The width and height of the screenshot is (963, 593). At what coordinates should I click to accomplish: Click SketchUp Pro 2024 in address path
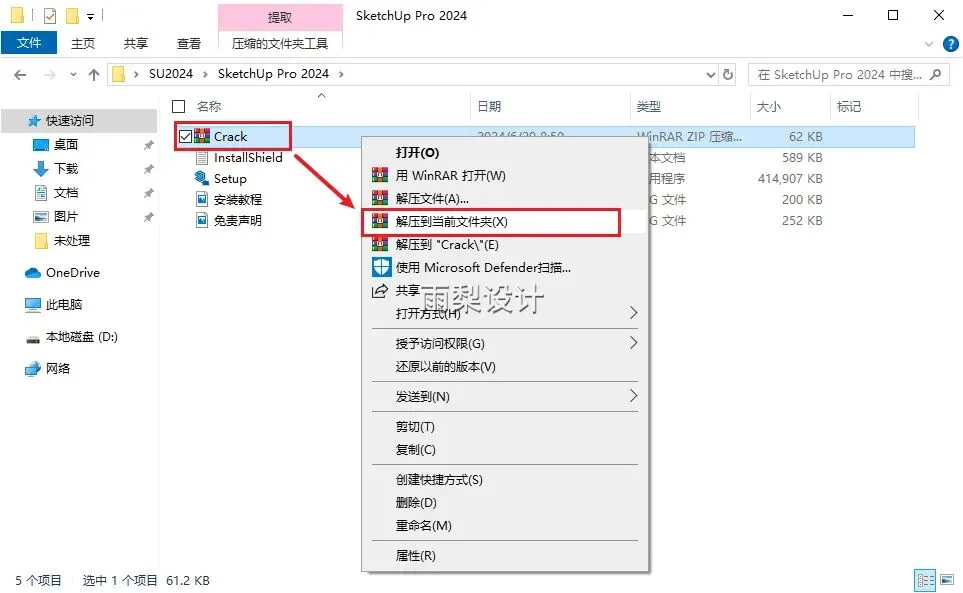click(273, 74)
